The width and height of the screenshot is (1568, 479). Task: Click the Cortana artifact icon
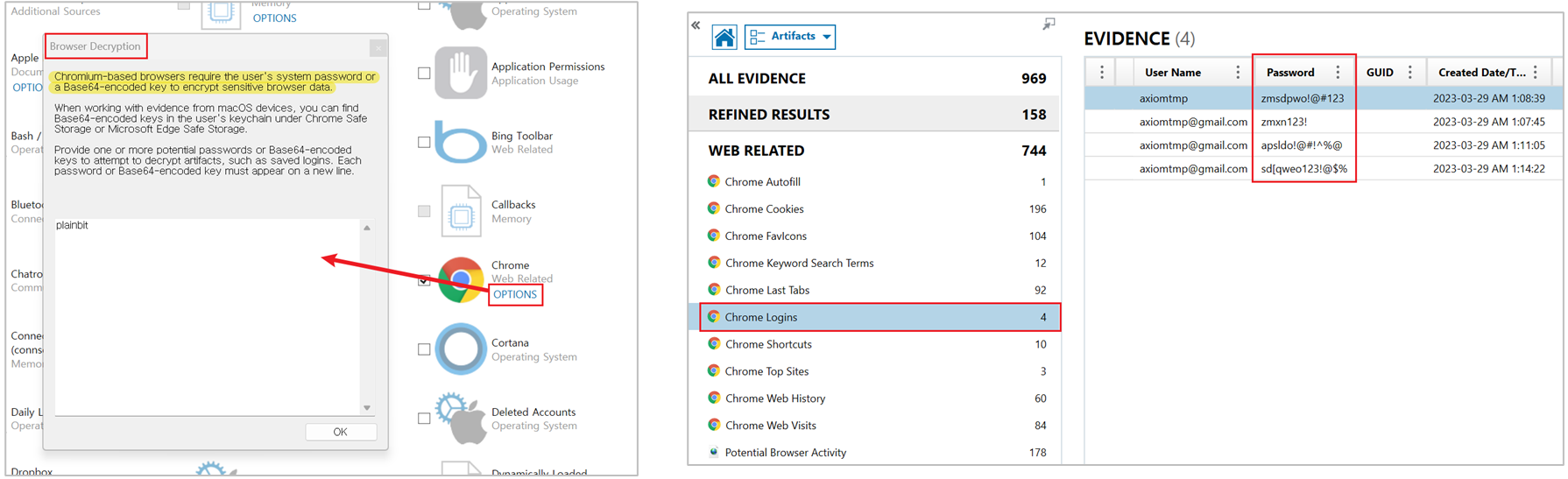(x=461, y=349)
